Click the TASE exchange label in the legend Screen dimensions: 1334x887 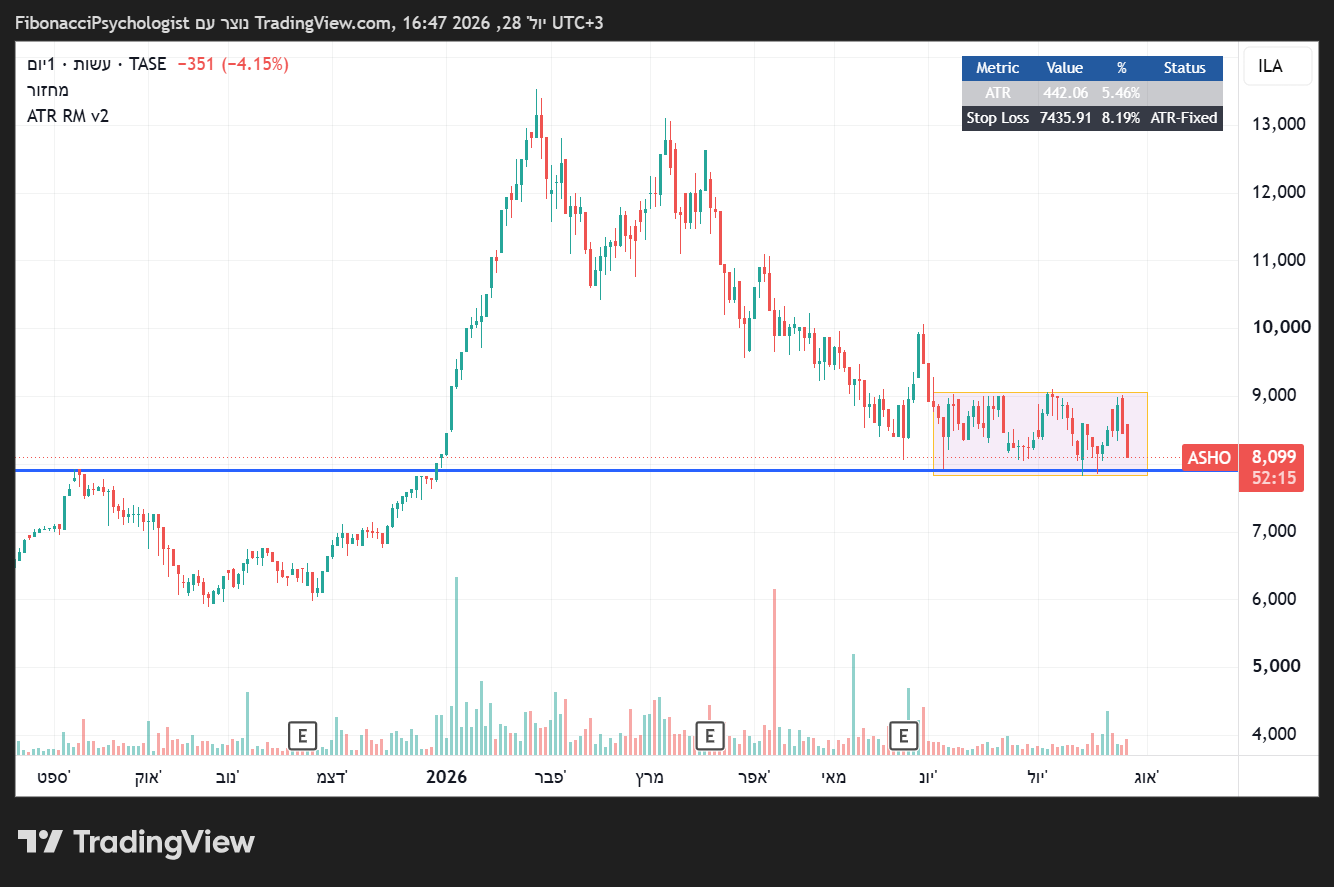pyautogui.click(x=147, y=64)
